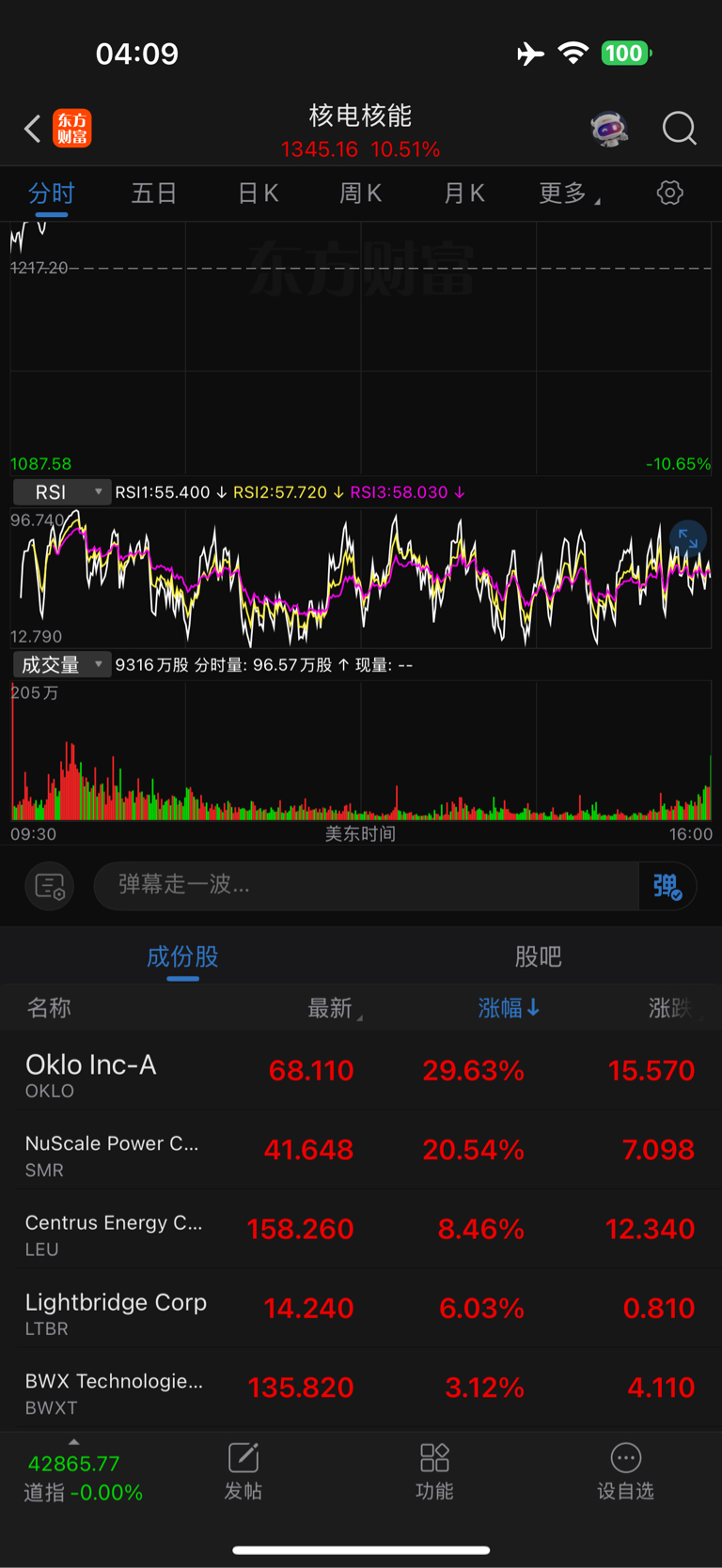Expand the 更多 chart period menu
The height and width of the screenshot is (1568, 722).
(x=569, y=194)
